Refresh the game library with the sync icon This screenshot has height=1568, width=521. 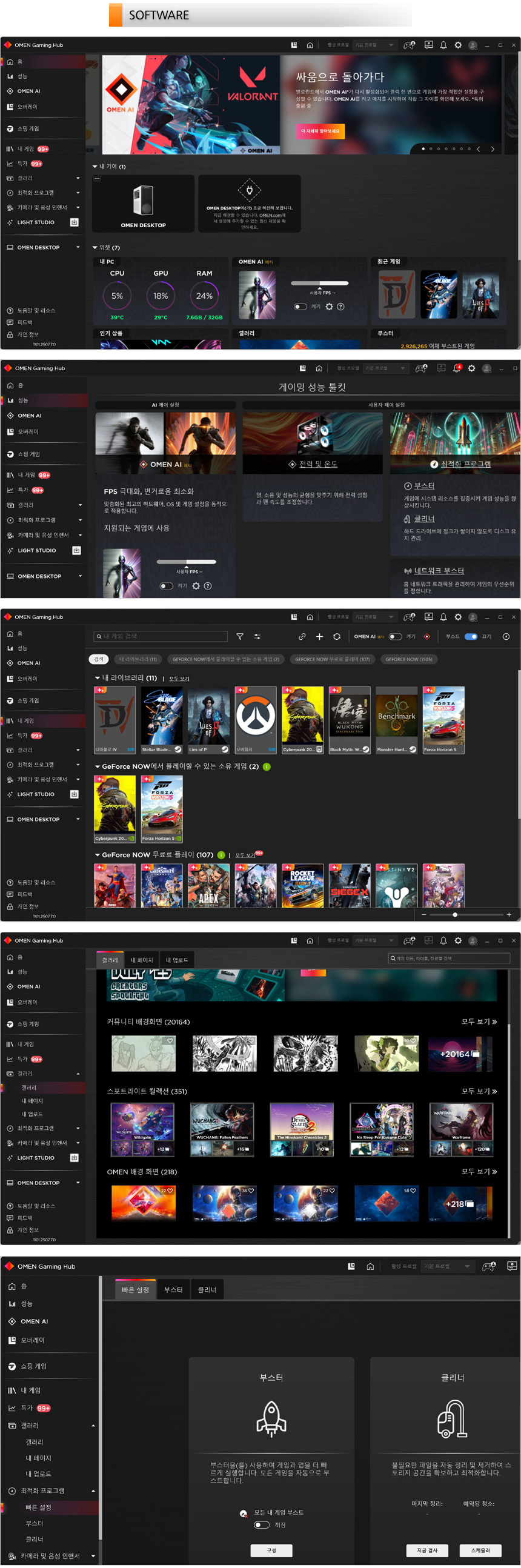pos(337,637)
